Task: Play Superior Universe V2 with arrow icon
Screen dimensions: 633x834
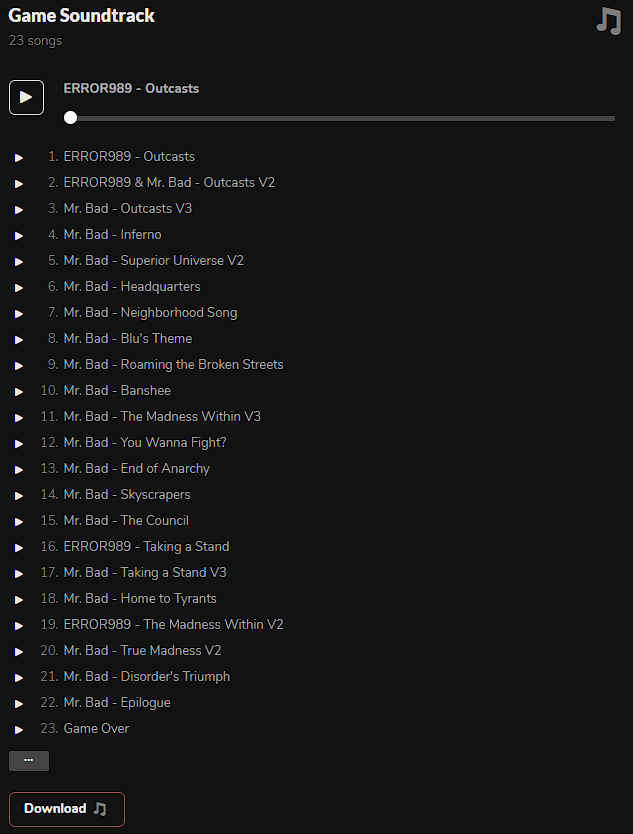Action: tap(19, 262)
